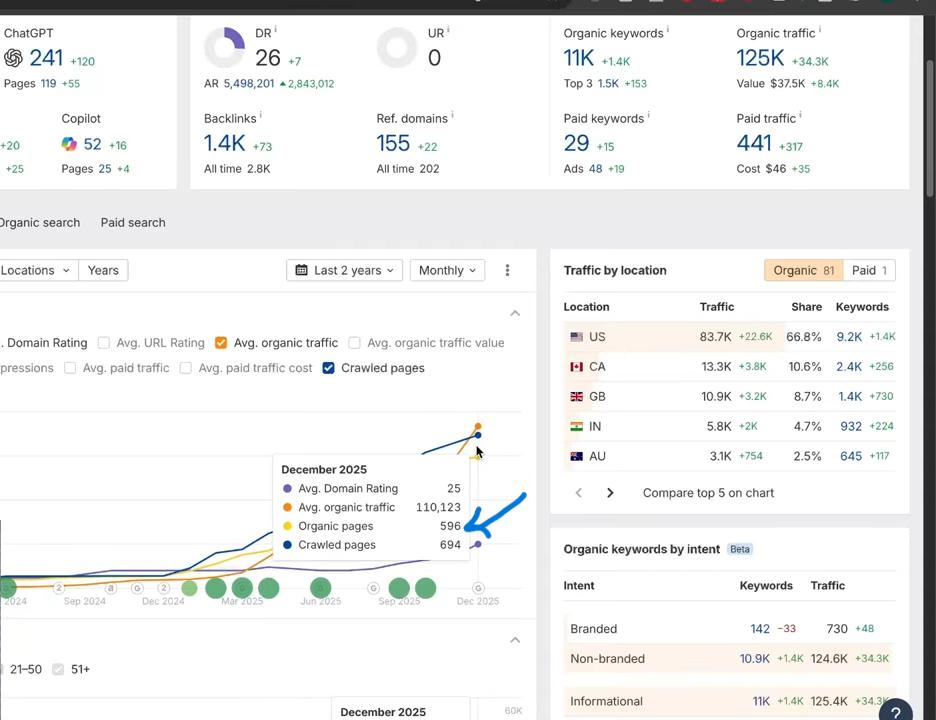Click the Google update marker at Dec 2025
936x720 pixels.
click(478, 588)
